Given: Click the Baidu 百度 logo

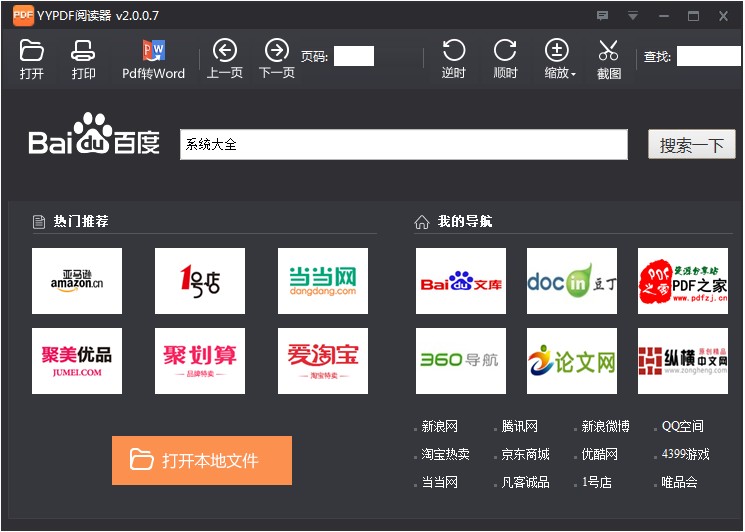Looking at the screenshot, I should click(94, 134).
